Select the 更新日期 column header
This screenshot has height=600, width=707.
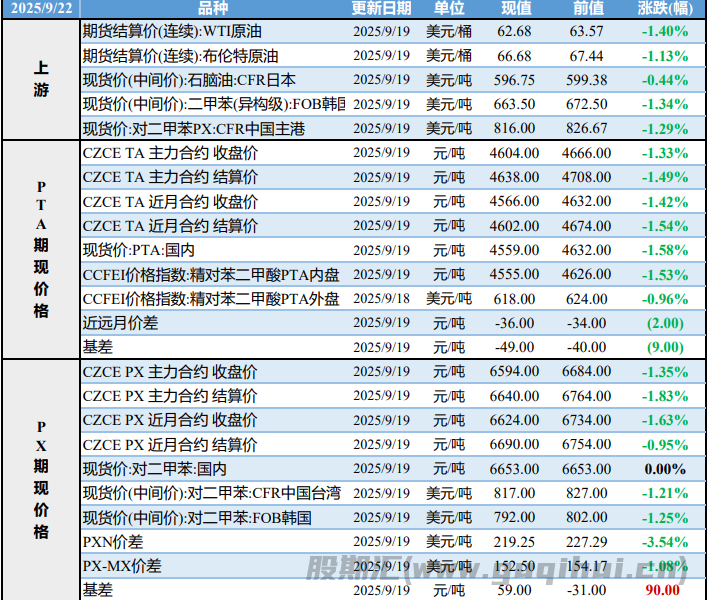(381, 9)
